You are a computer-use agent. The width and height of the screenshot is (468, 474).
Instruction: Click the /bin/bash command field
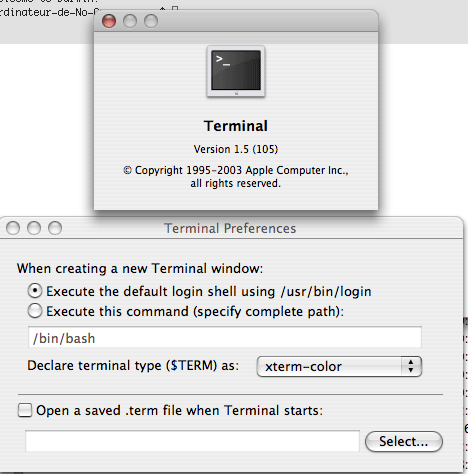[225, 337]
